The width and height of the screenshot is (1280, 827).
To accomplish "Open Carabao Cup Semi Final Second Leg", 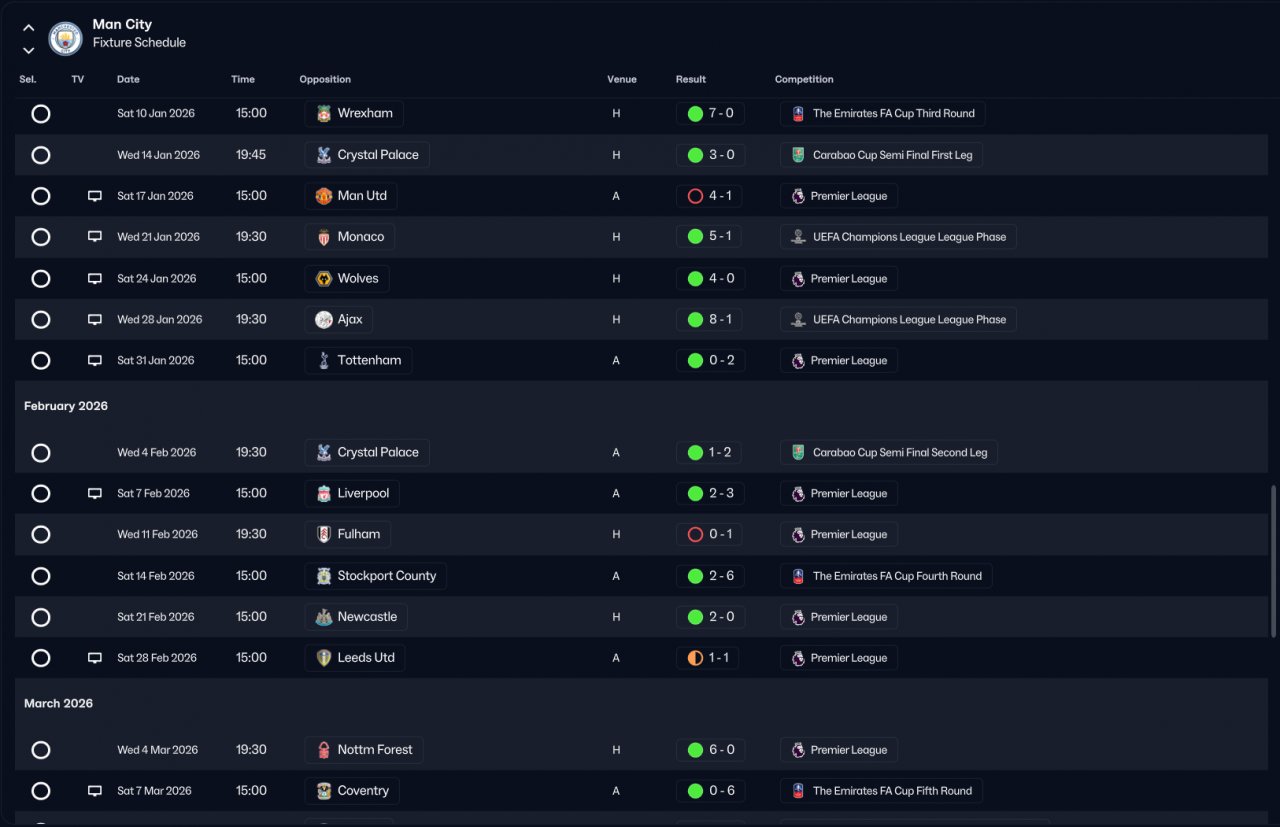I will (x=889, y=453).
